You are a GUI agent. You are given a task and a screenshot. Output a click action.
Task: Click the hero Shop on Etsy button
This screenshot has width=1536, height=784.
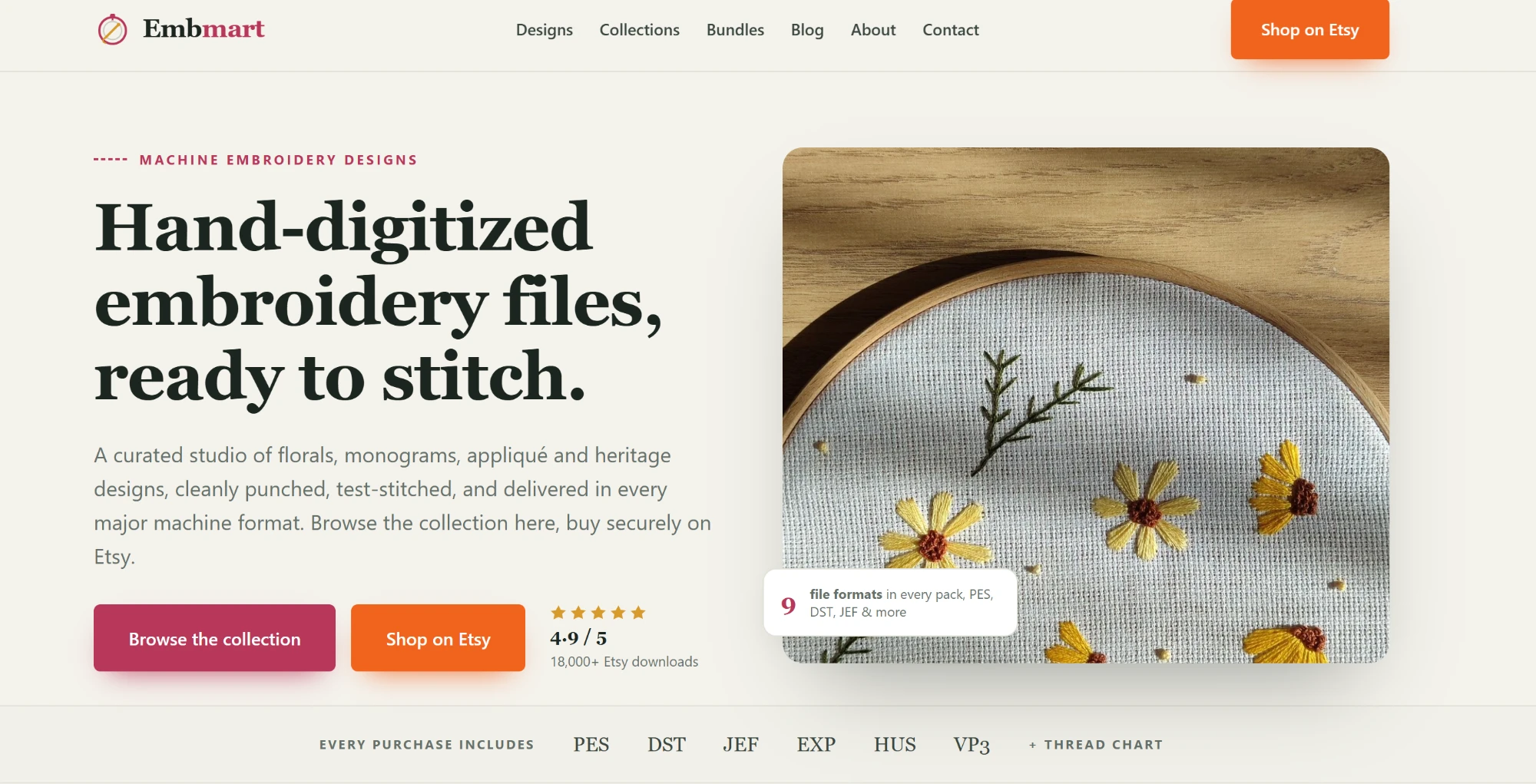438,638
